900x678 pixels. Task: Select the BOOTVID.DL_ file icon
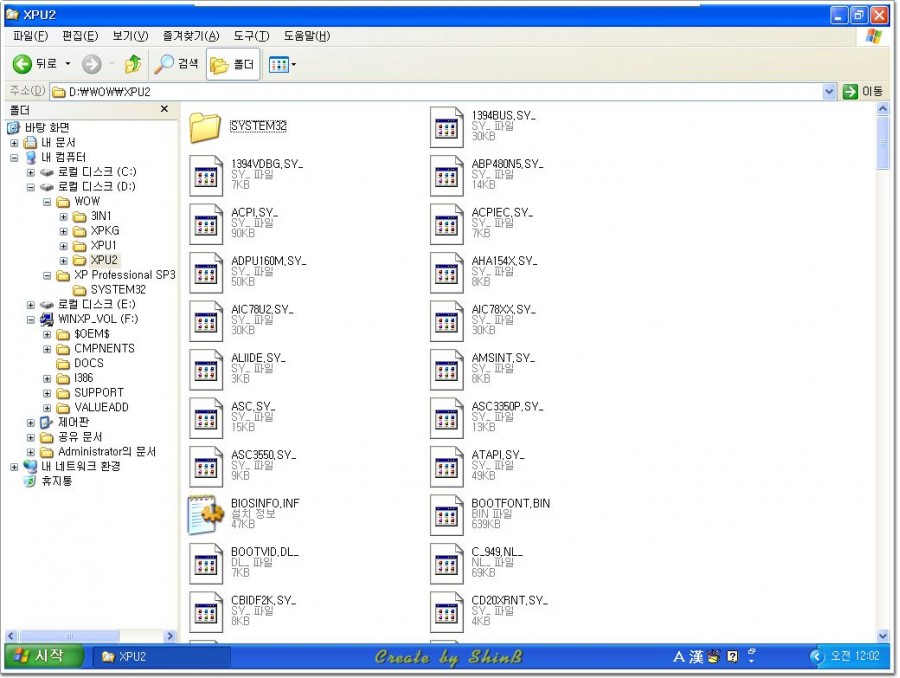(206, 564)
